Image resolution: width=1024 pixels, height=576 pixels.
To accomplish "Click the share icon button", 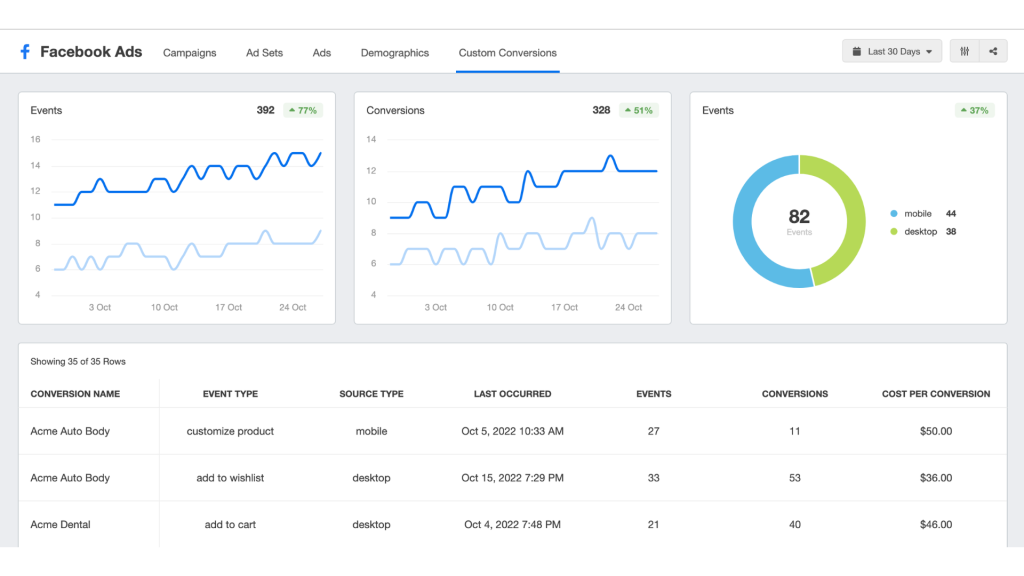I will coord(993,52).
